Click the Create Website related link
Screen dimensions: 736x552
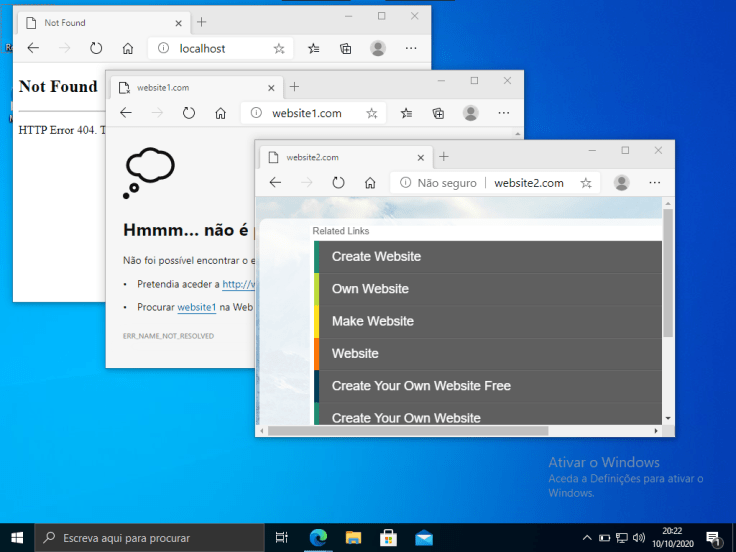point(376,256)
